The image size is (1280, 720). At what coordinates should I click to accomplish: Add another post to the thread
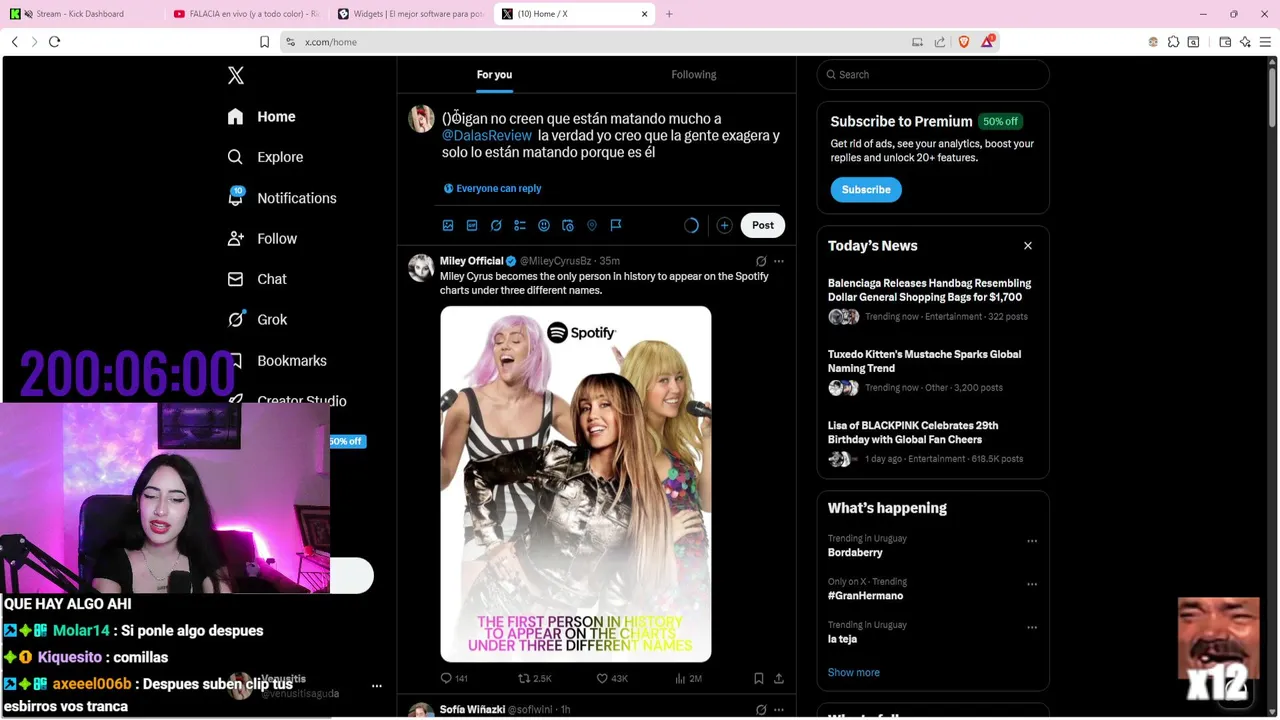pos(724,226)
